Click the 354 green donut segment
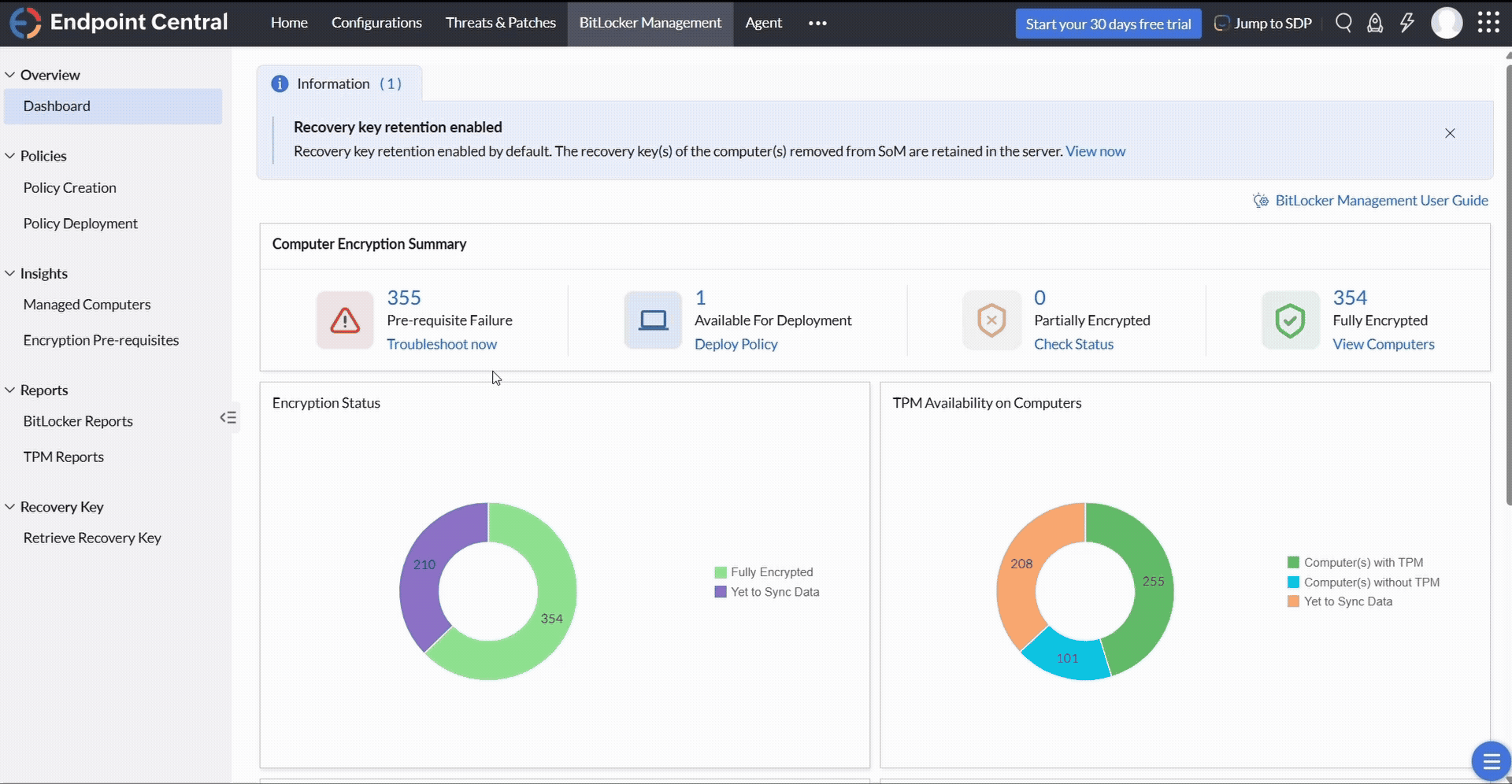 tap(551, 619)
